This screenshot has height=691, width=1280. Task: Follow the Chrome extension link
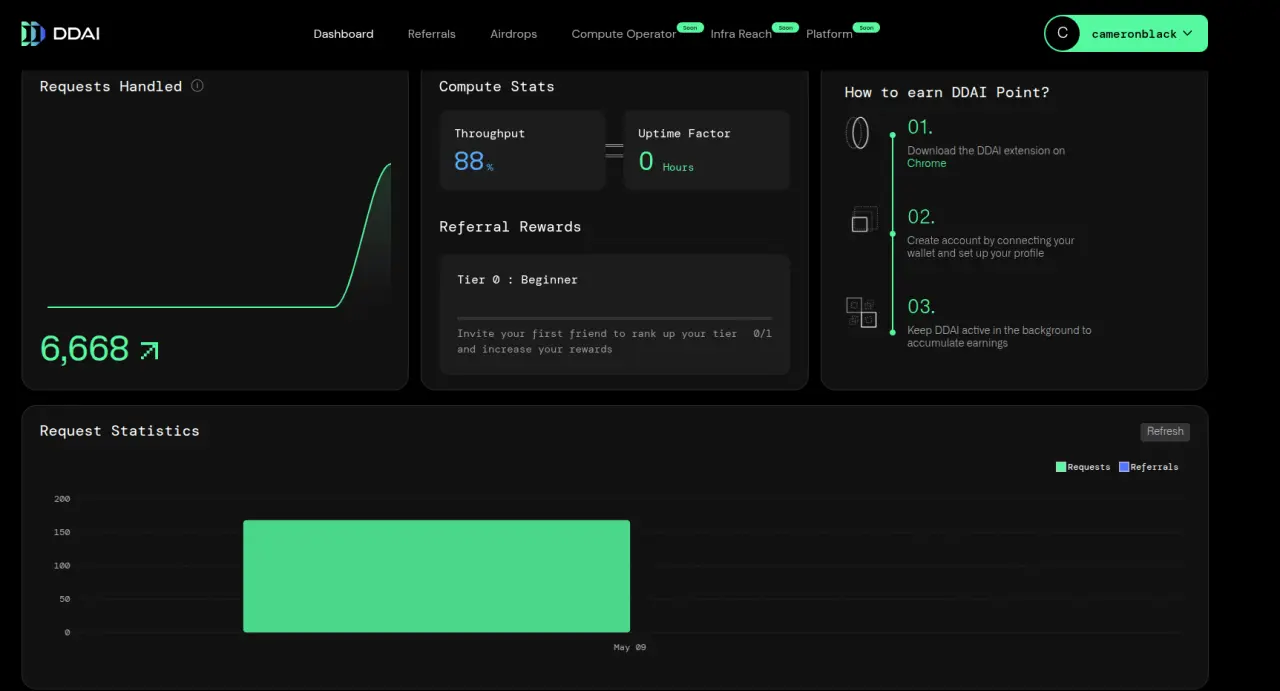pos(926,163)
